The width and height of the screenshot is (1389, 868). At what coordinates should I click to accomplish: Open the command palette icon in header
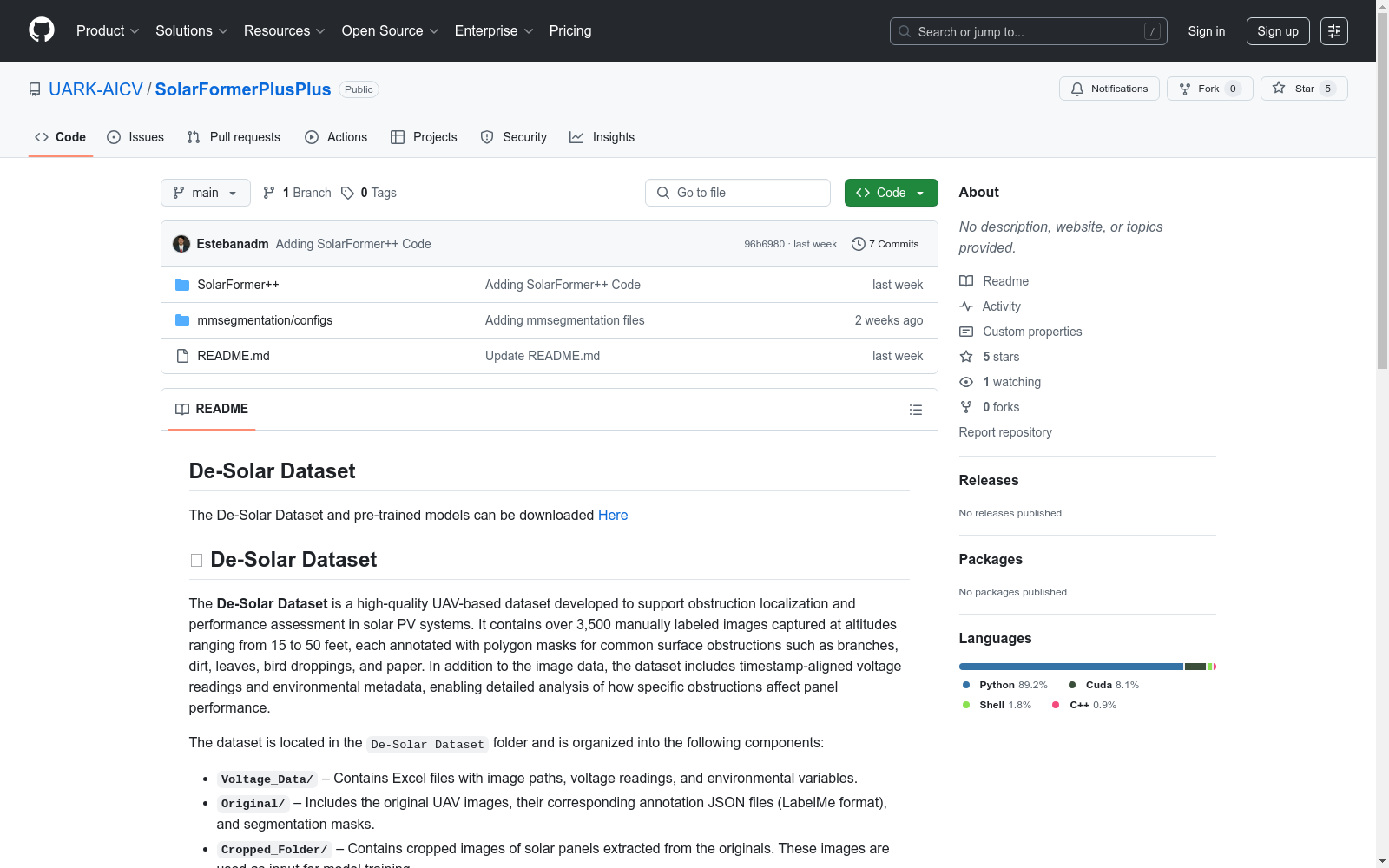click(x=1334, y=31)
